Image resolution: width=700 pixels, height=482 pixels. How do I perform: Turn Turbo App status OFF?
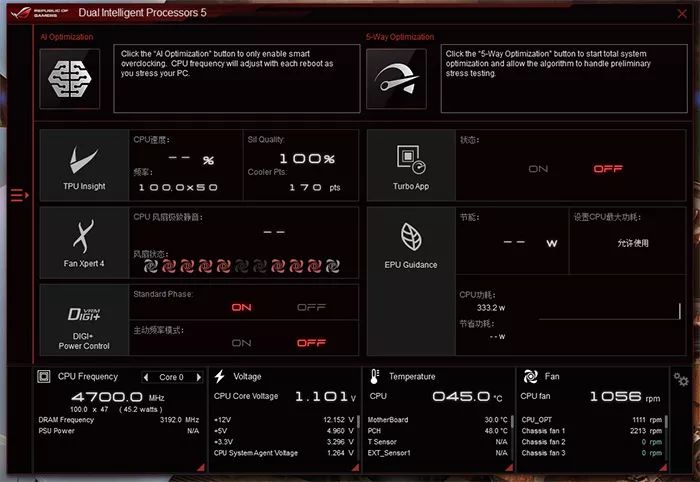[608, 169]
